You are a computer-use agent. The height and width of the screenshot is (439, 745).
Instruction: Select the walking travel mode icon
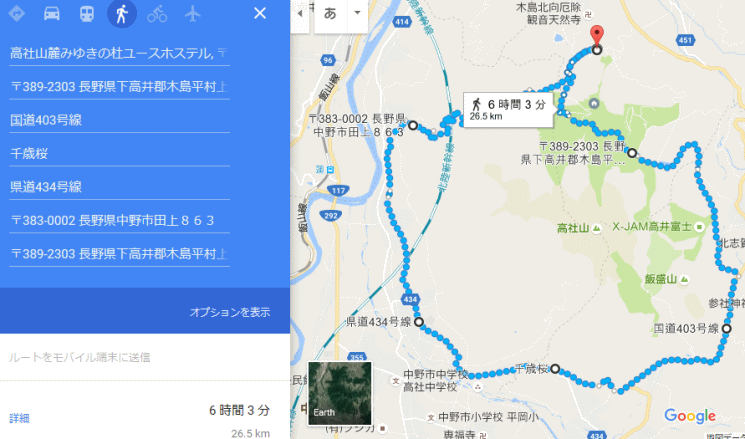click(x=122, y=13)
